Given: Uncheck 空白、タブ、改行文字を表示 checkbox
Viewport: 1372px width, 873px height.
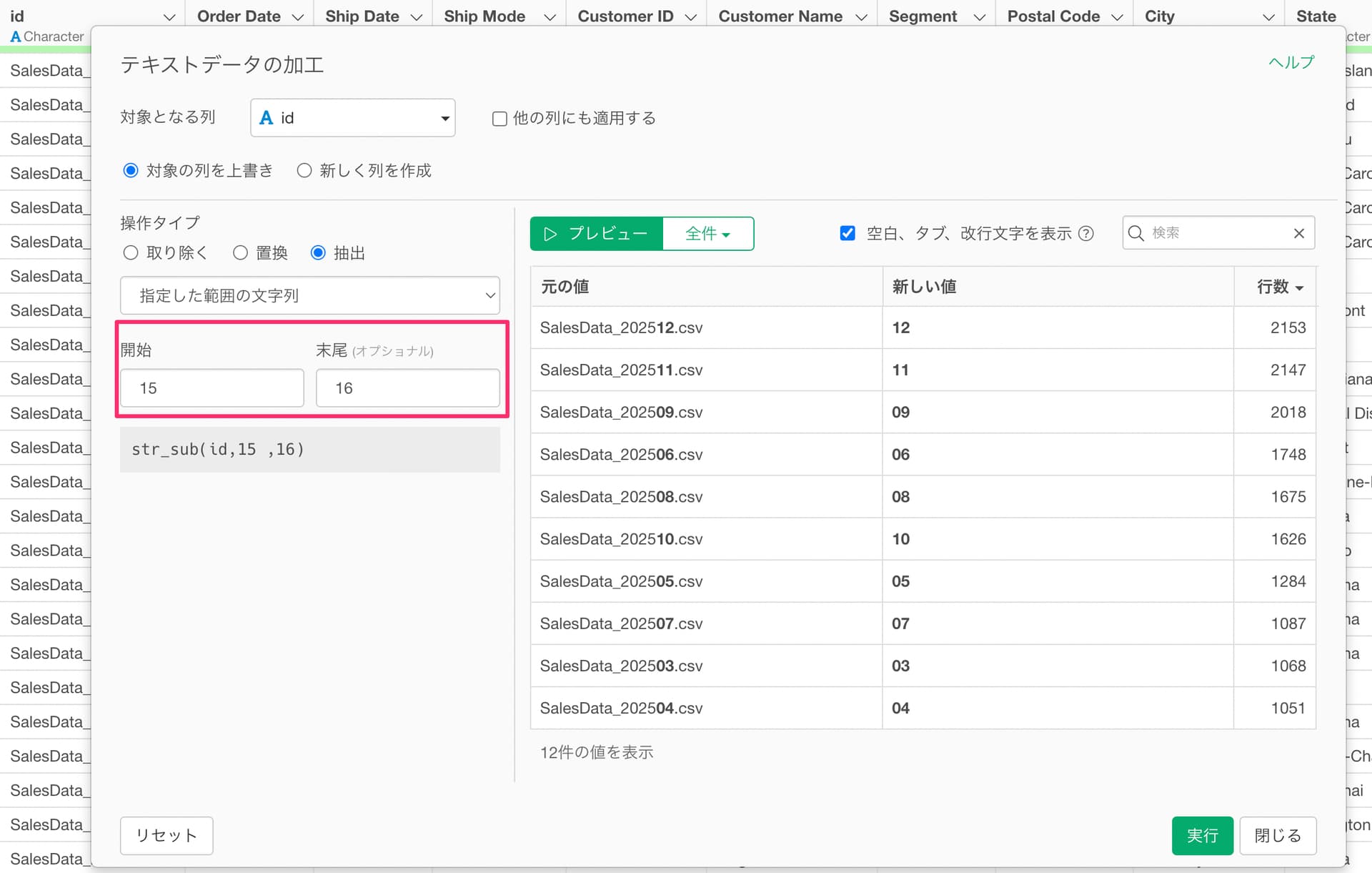Looking at the screenshot, I should [847, 234].
